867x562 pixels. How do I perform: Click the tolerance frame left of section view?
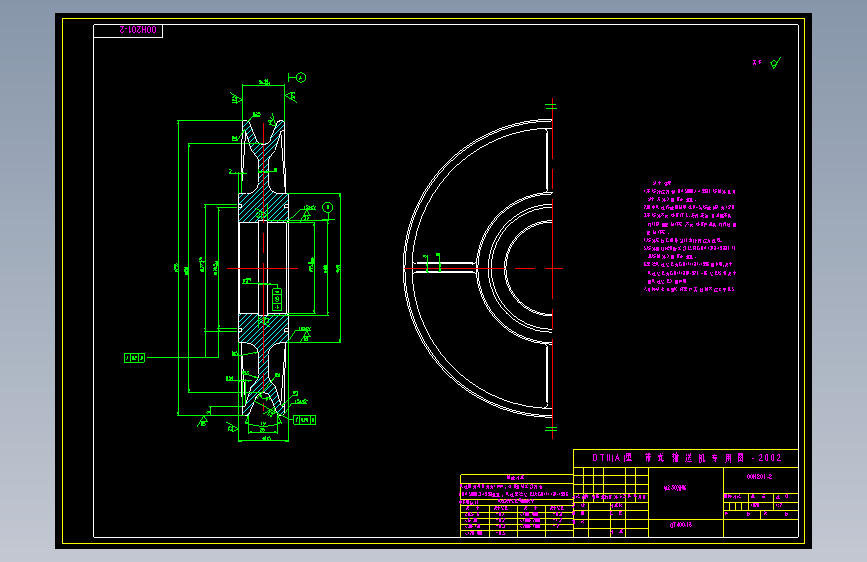(134, 358)
